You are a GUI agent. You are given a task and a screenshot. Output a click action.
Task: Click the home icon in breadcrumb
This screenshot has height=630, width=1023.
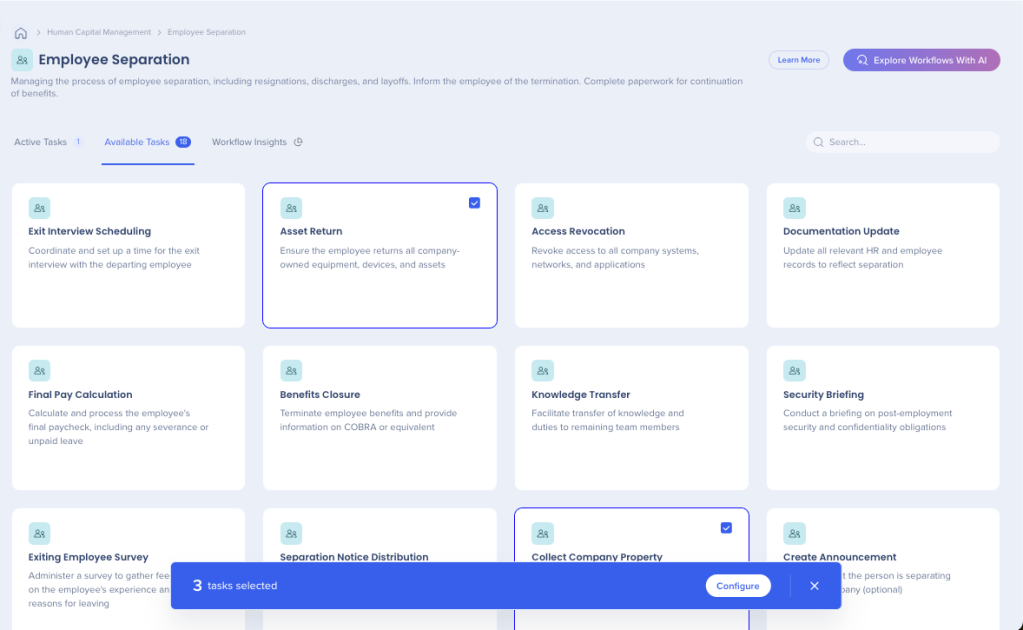pyautogui.click(x=21, y=33)
